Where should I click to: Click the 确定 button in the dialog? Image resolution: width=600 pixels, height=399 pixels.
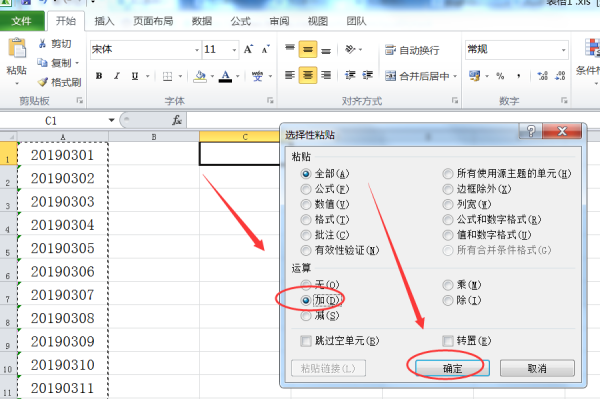(x=452, y=368)
